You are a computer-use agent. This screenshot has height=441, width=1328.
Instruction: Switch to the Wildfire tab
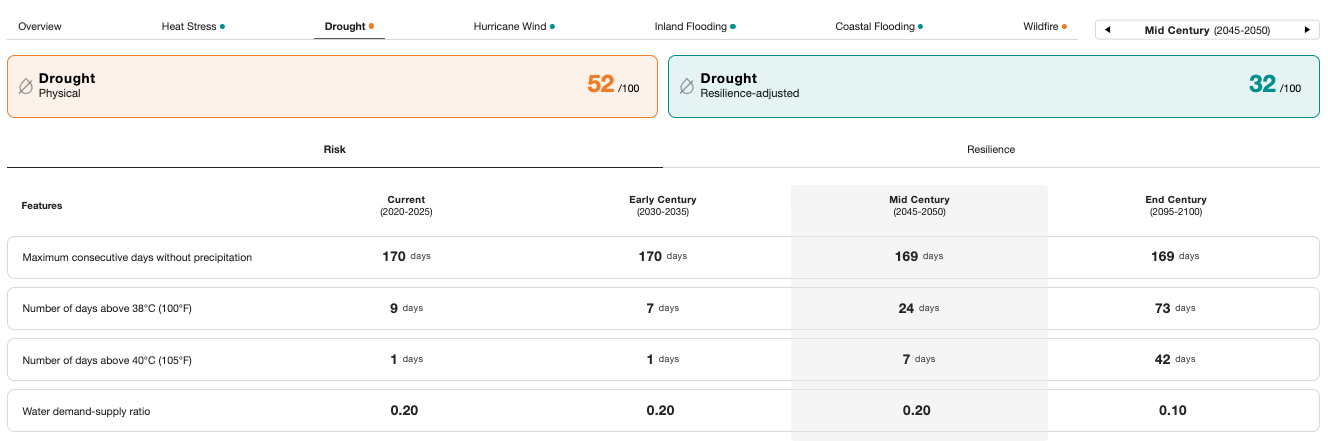pyautogui.click(x=1045, y=27)
